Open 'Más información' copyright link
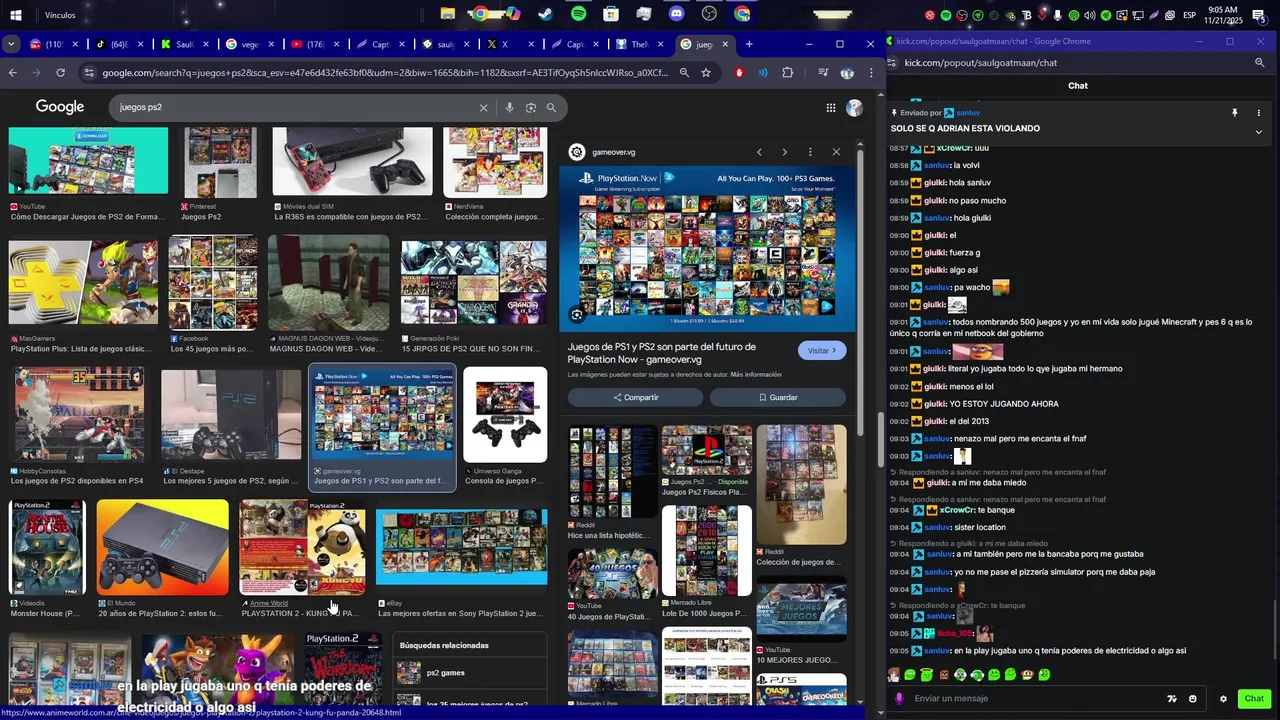Image resolution: width=1280 pixels, height=720 pixels. tap(756, 374)
